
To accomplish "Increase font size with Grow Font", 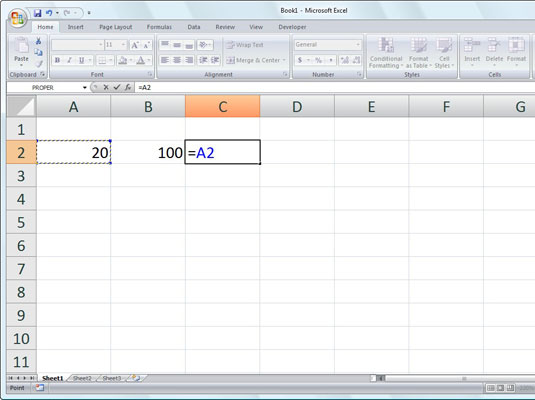I will coord(135,45).
